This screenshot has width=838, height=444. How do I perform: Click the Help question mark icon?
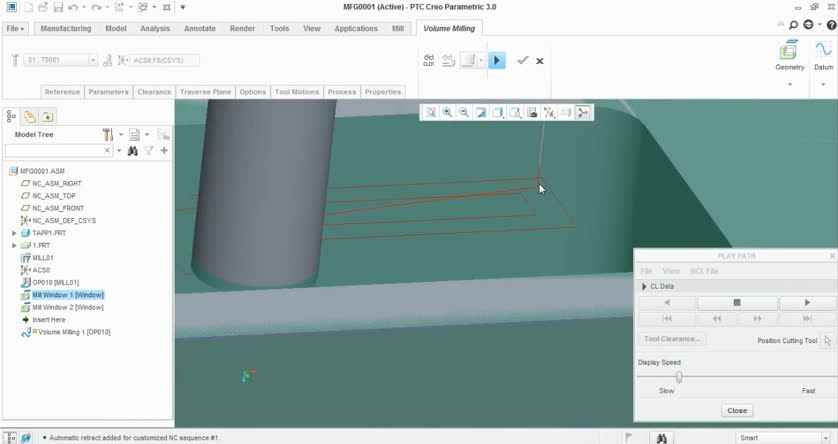[x=831, y=25]
